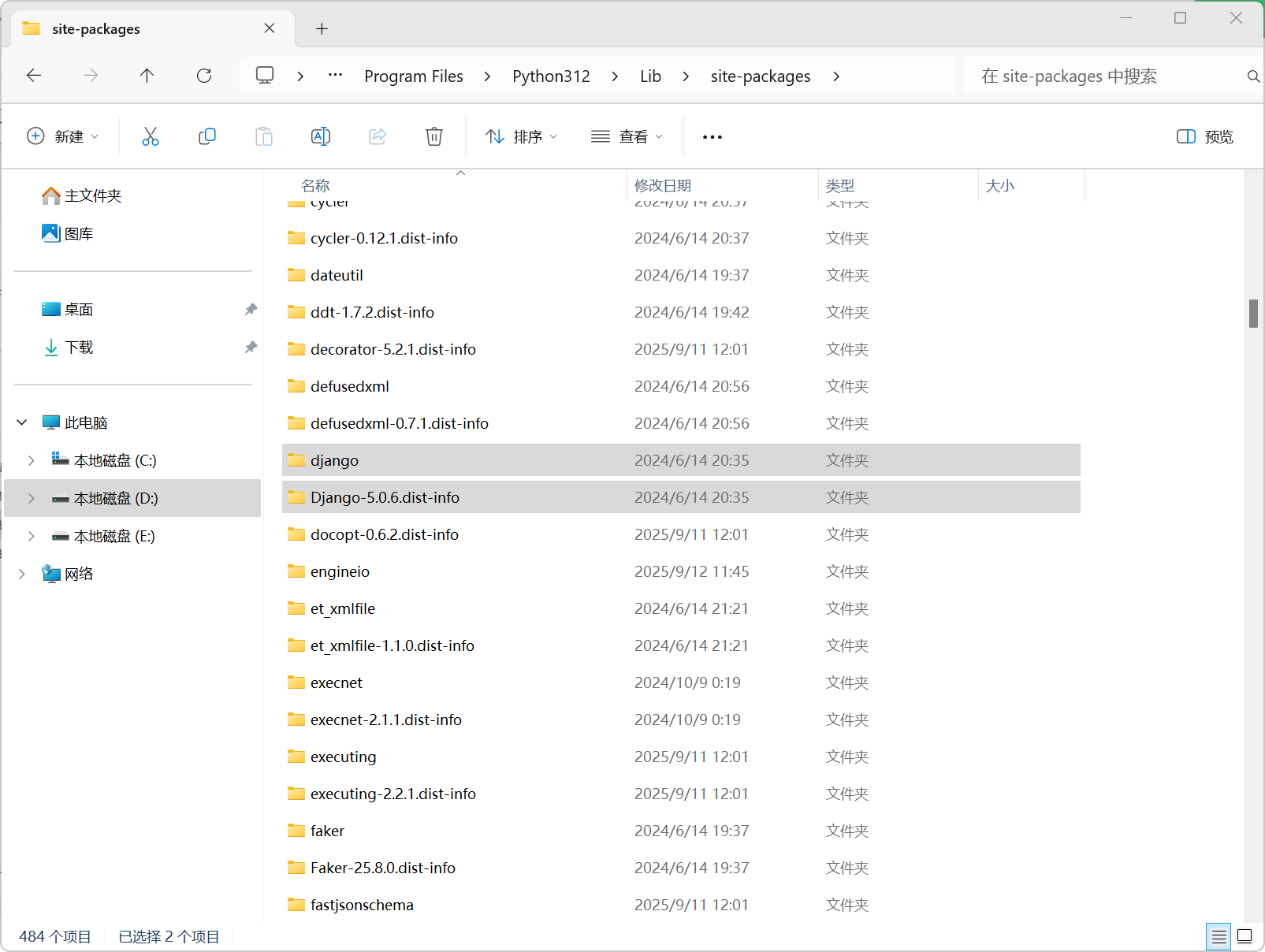Open the more options ellipsis in toolbar
Image resolution: width=1265 pixels, height=952 pixels.
tap(712, 137)
